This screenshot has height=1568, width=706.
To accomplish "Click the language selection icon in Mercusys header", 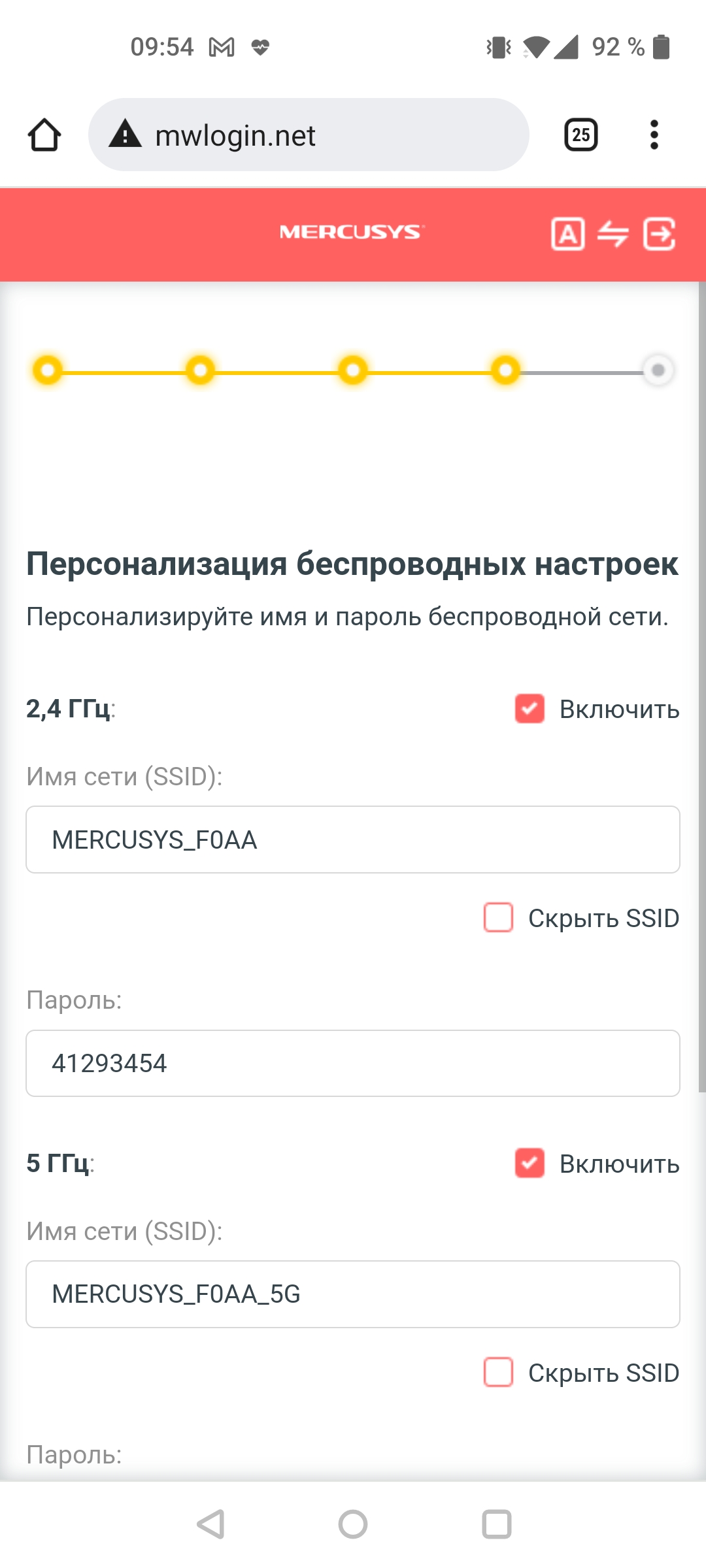I will click(x=567, y=234).
